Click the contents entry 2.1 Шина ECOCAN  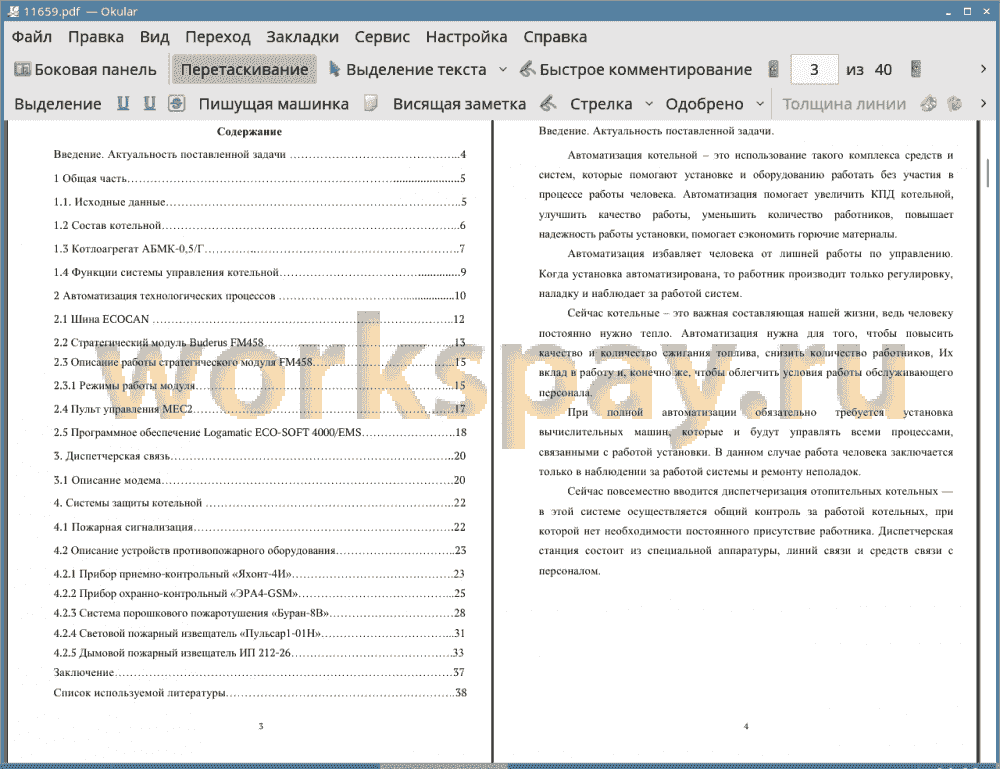click(x=260, y=319)
